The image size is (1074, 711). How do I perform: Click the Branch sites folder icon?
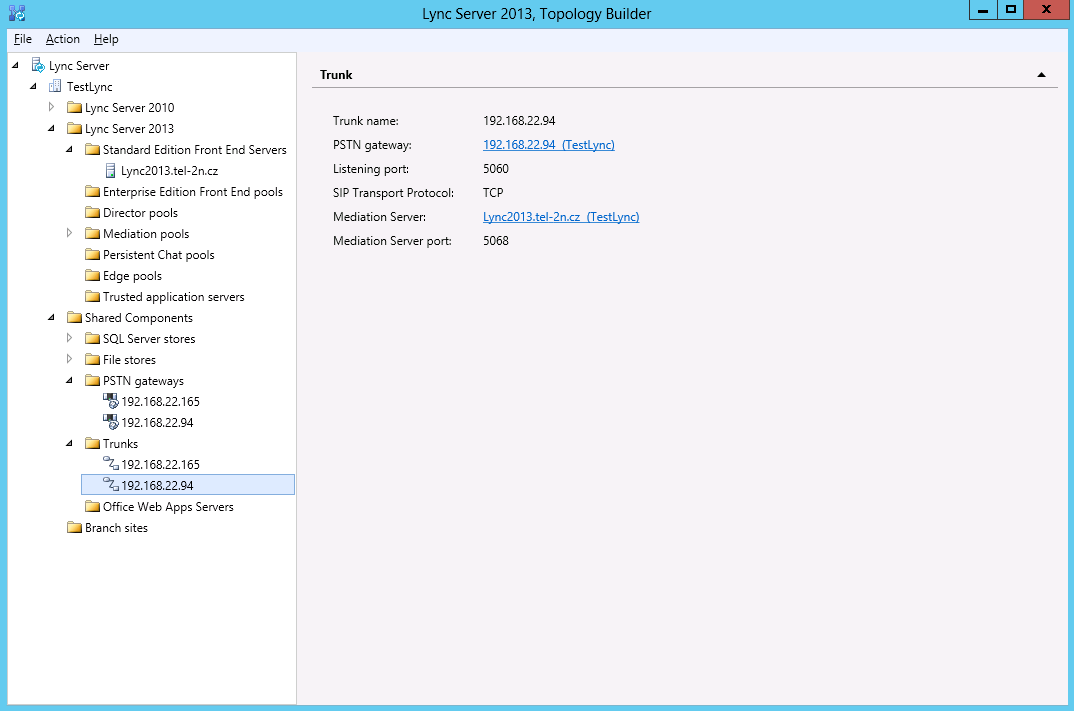pos(74,528)
